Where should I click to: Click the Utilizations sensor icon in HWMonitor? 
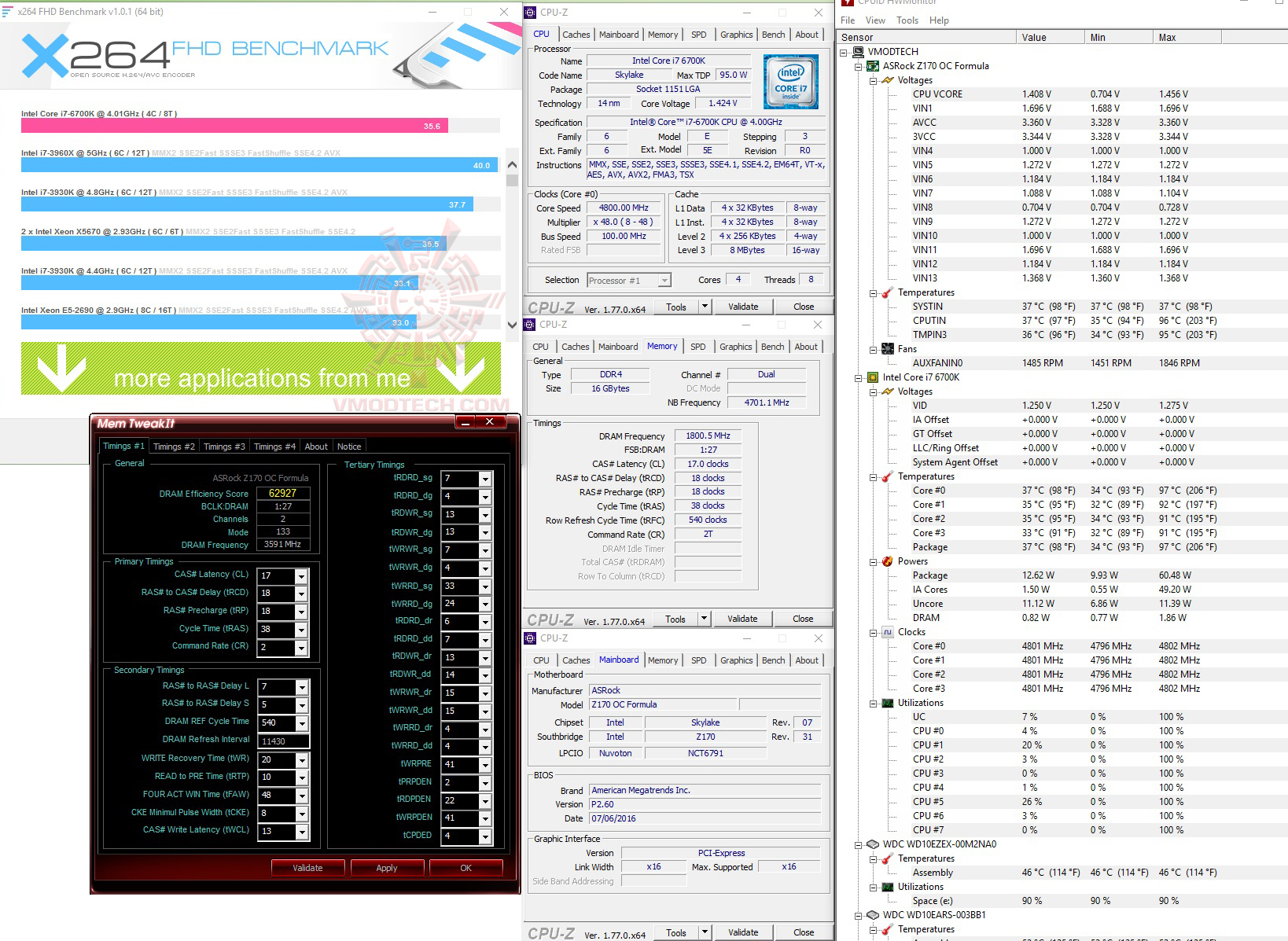tap(886, 702)
